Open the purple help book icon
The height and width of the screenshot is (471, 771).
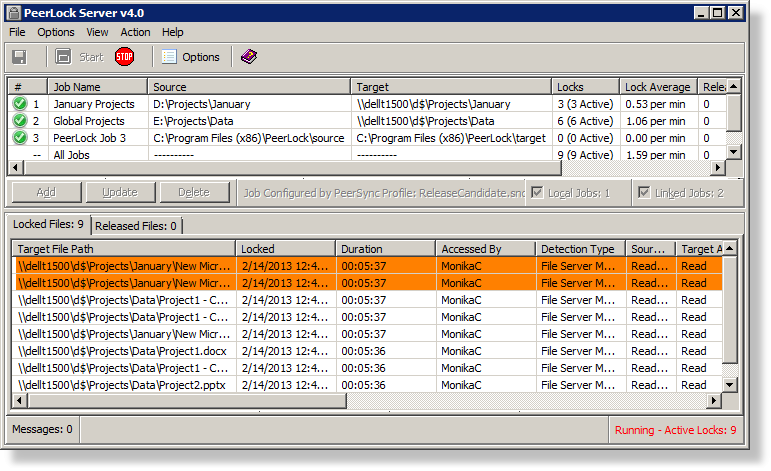click(249, 57)
